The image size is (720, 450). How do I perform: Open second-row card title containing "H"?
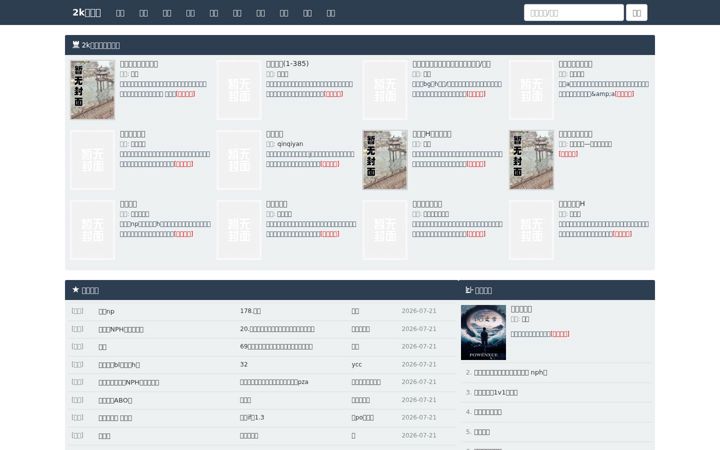432,134
